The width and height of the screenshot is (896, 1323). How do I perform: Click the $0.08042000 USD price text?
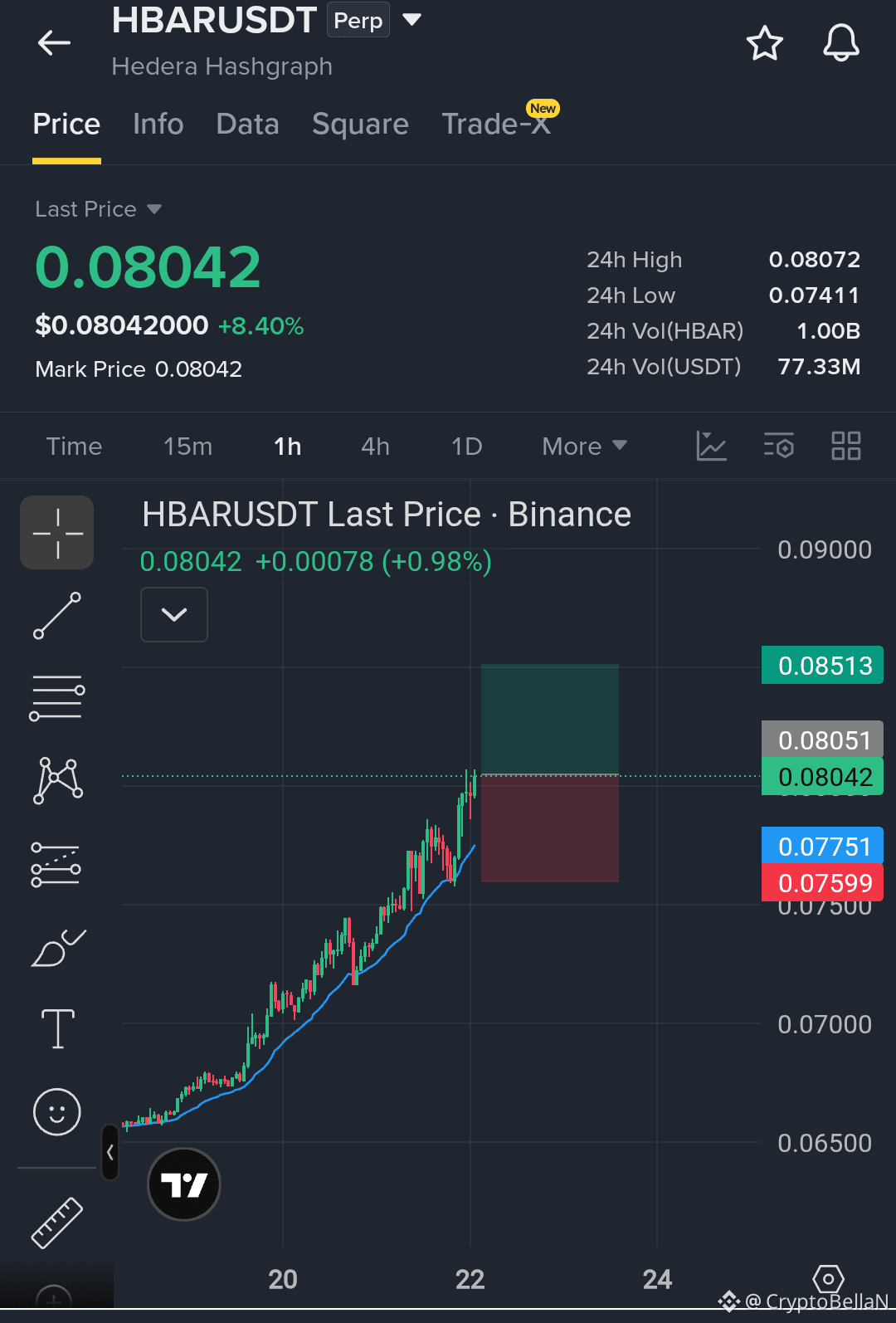[x=121, y=325]
